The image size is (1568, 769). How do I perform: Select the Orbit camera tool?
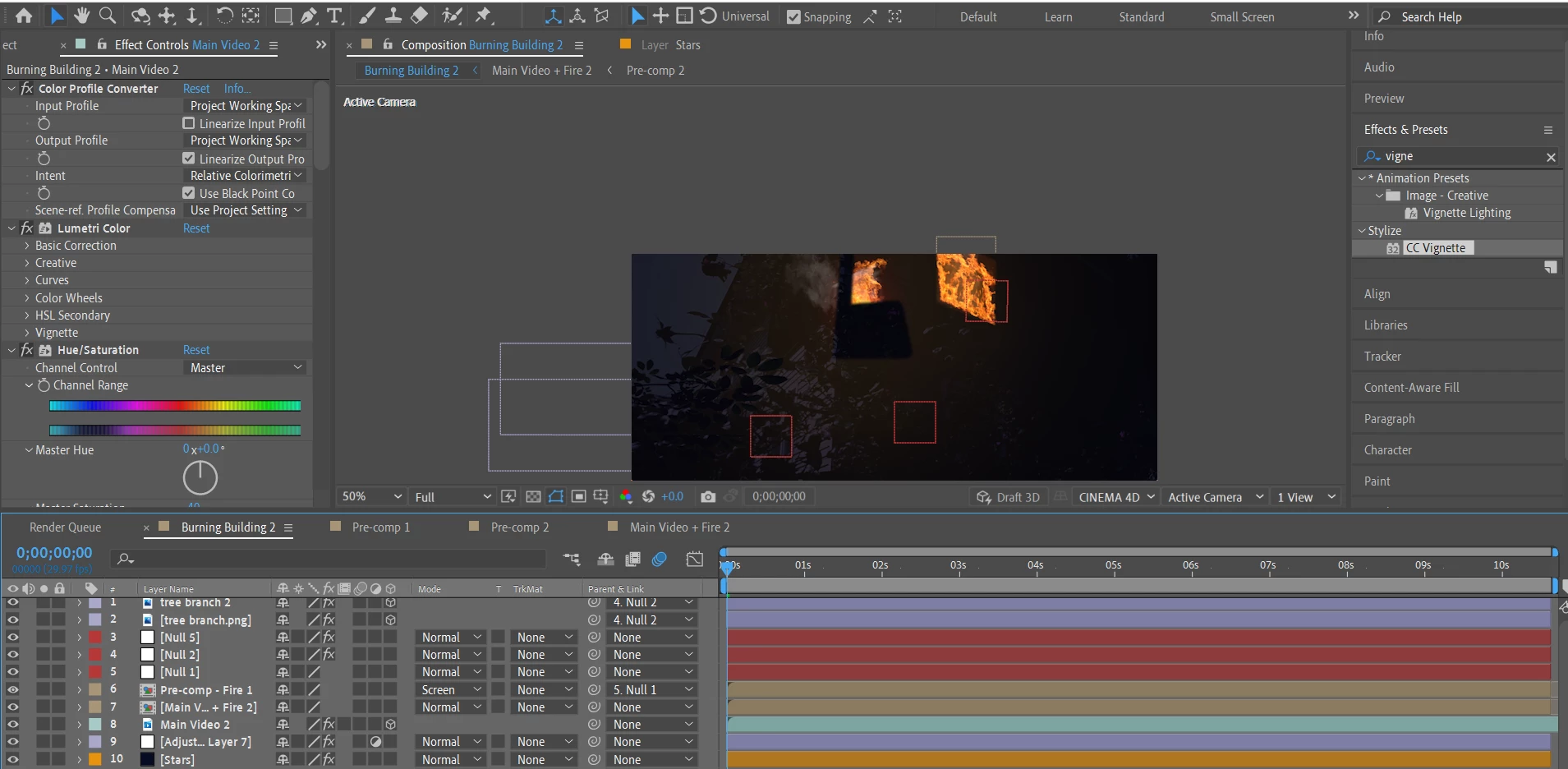pyautogui.click(x=141, y=16)
